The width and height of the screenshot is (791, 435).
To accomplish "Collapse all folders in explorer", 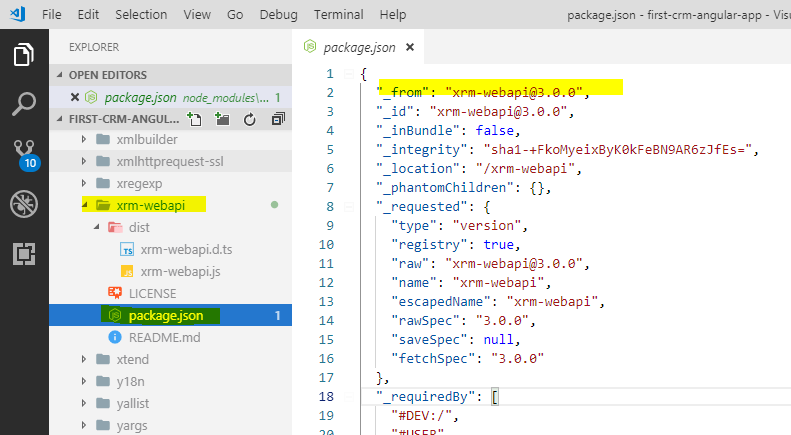I will (276, 119).
